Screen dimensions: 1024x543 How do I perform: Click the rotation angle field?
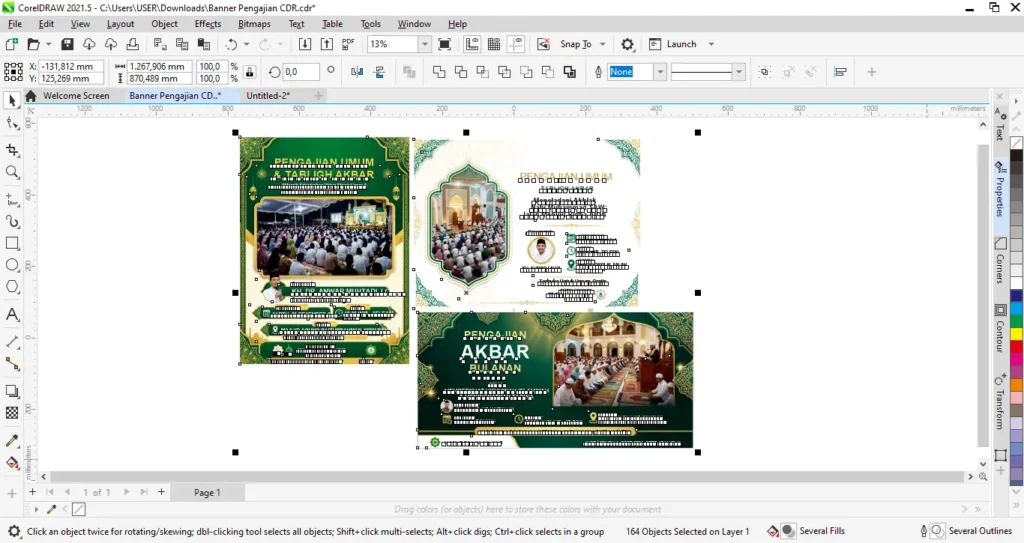[x=300, y=72]
